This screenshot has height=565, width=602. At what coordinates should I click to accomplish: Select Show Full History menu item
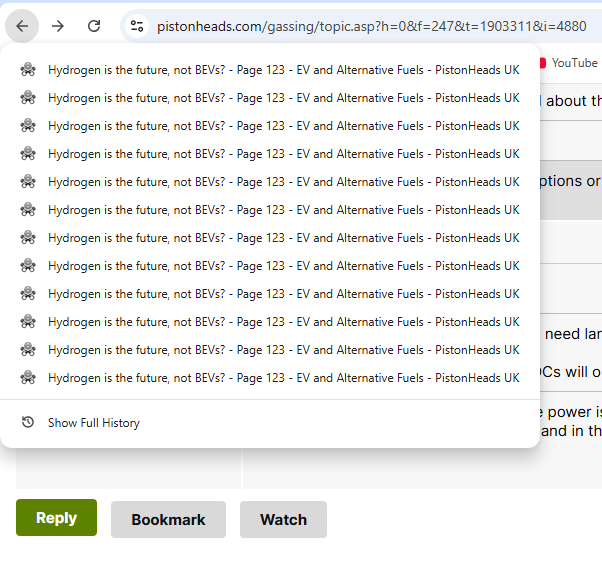[x=94, y=423]
